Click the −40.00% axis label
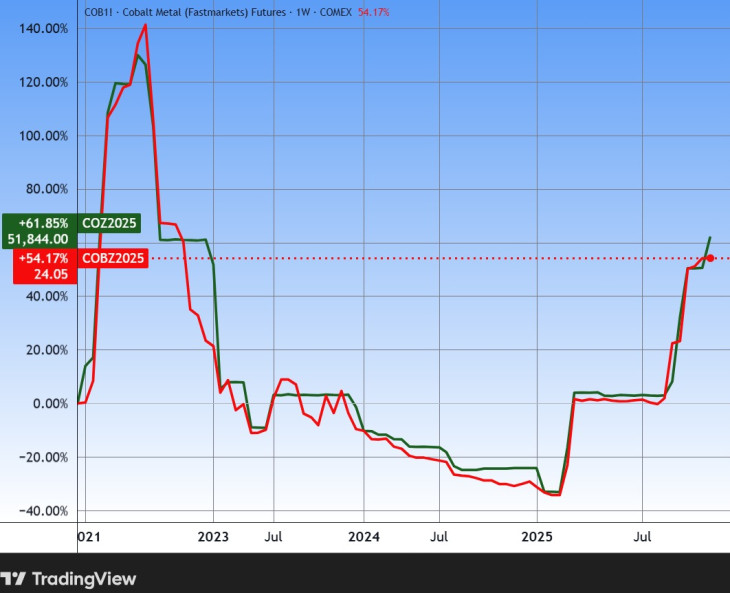Viewport: 730px width, 593px height. pyautogui.click(x=43, y=511)
